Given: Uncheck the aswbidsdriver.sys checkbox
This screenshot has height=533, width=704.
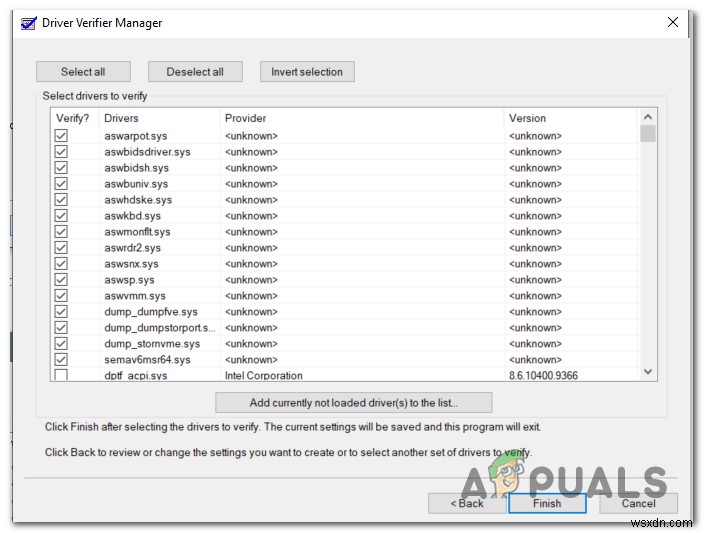Looking at the screenshot, I should point(61,152).
